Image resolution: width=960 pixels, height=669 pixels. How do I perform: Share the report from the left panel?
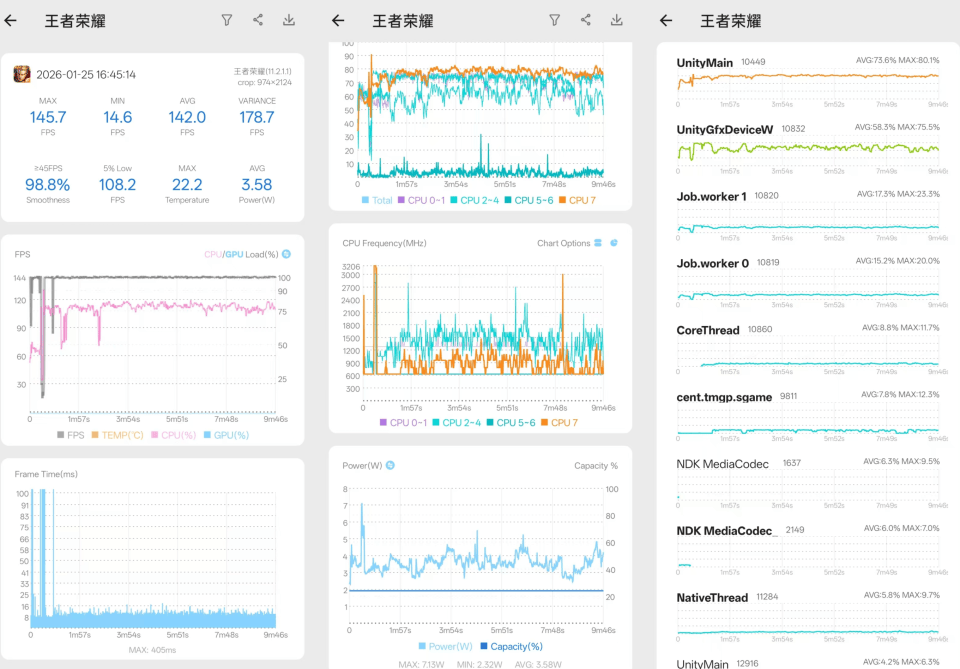point(258,20)
